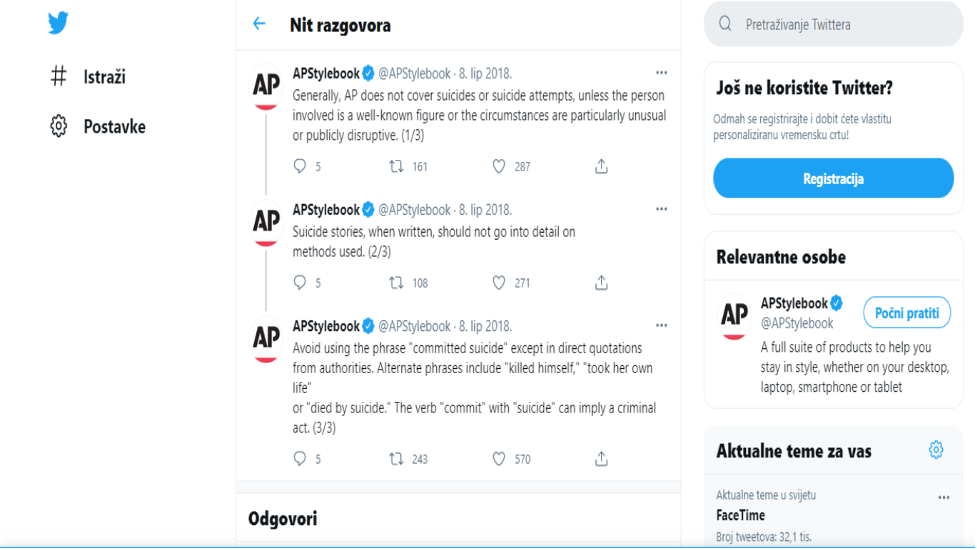Image resolution: width=977 pixels, height=550 pixels.
Task: Share the first tweet (1/3)
Action: 601,166
